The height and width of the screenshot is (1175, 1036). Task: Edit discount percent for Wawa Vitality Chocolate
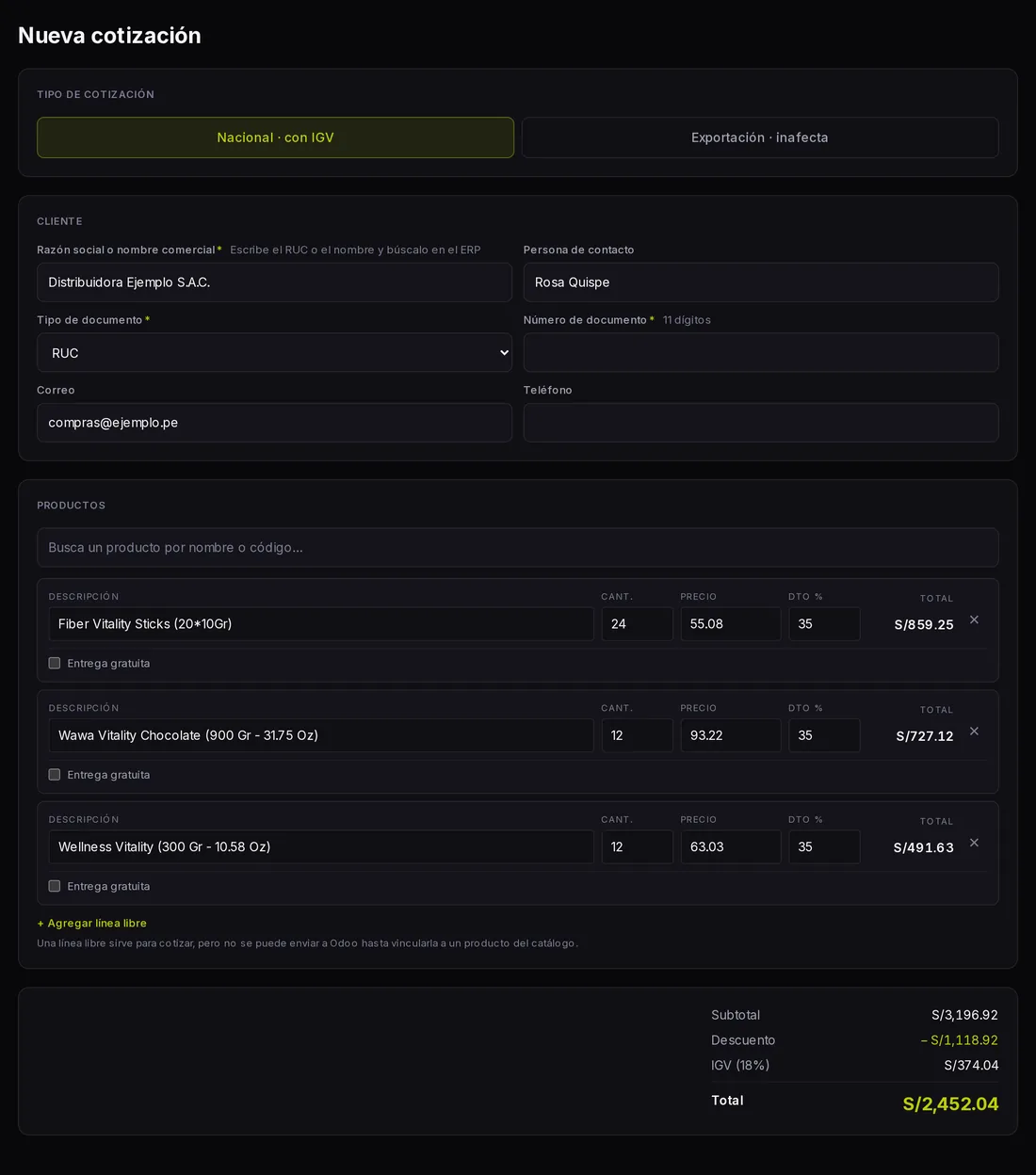[824, 735]
